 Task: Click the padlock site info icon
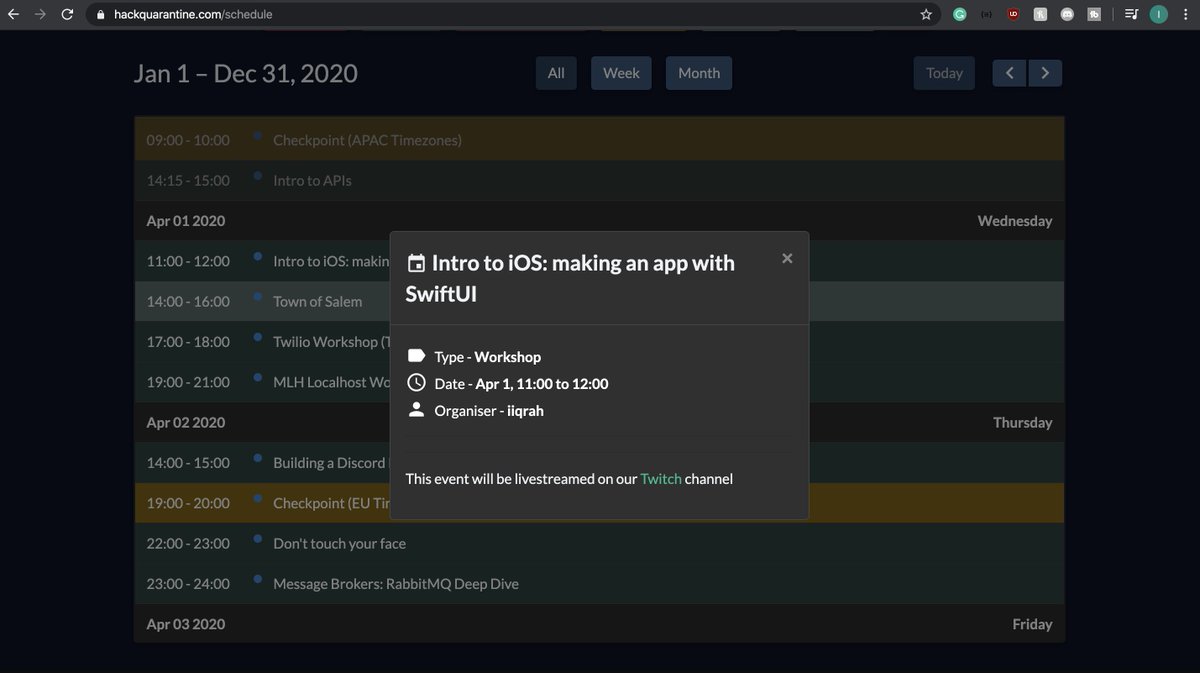pyautogui.click(x=99, y=15)
